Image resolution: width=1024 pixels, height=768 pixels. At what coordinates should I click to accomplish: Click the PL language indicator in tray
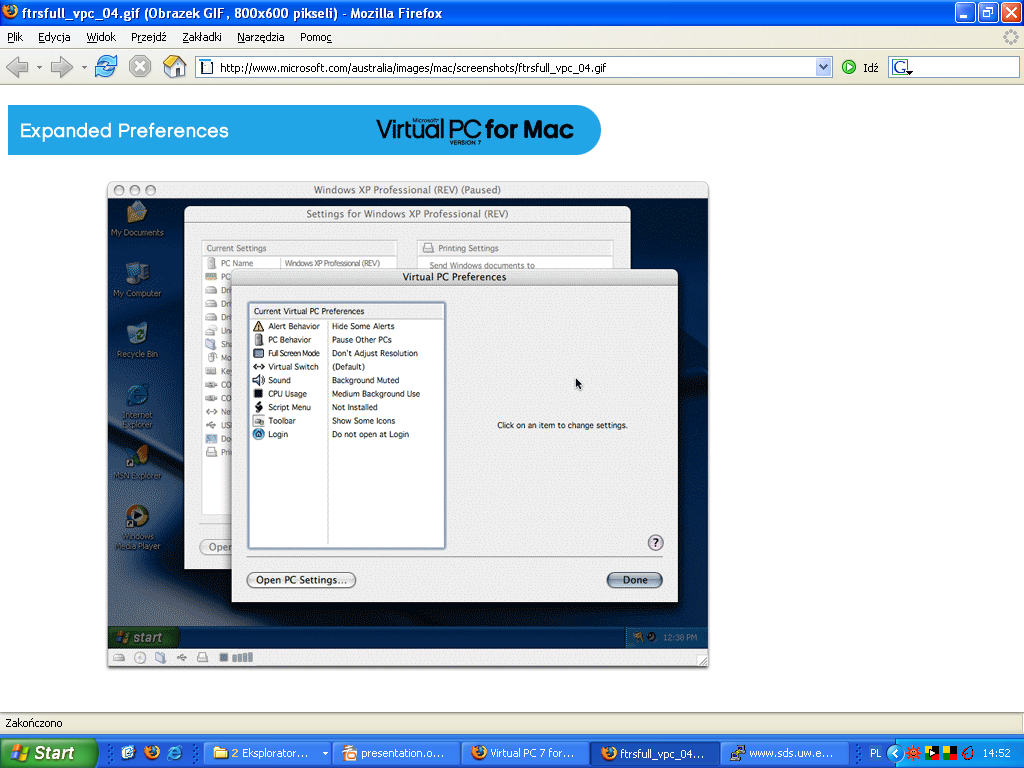point(876,753)
